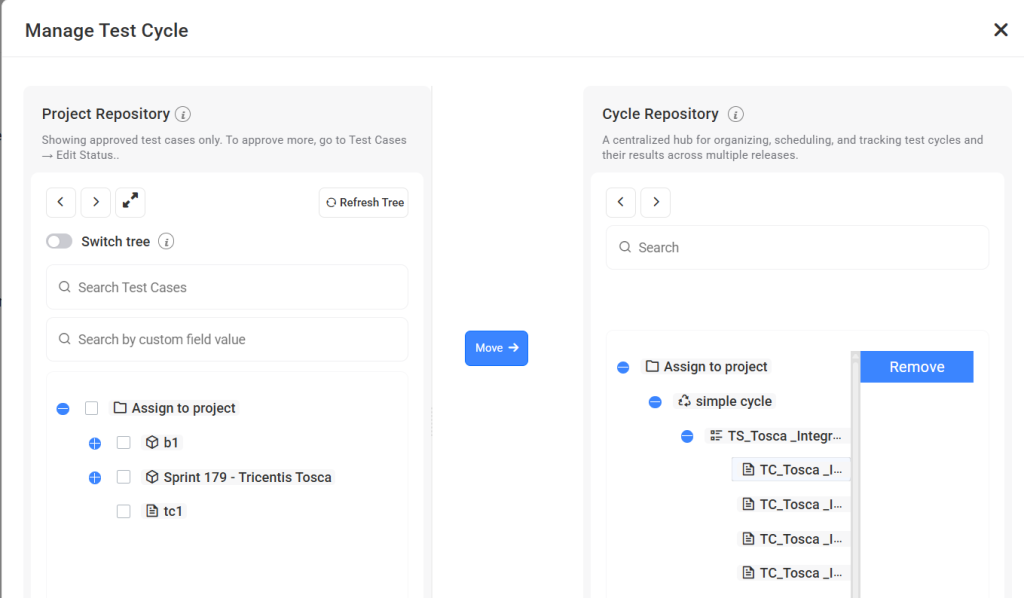
Task: Go back with Project Repository left arrow
Action: pyautogui.click(x=60, y=202)
